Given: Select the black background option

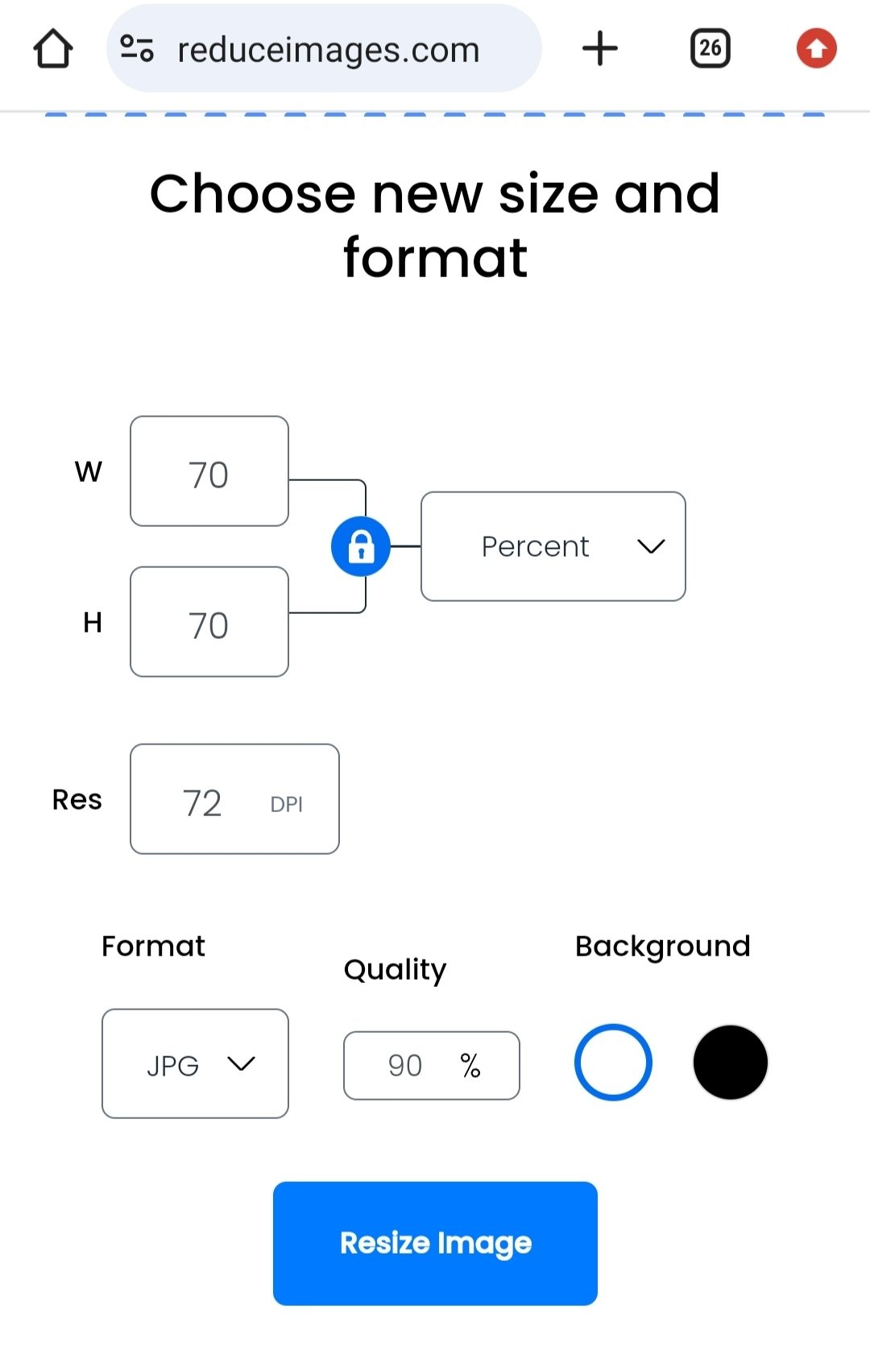Looking at the screenshot, I should (x=731, y=1062).
